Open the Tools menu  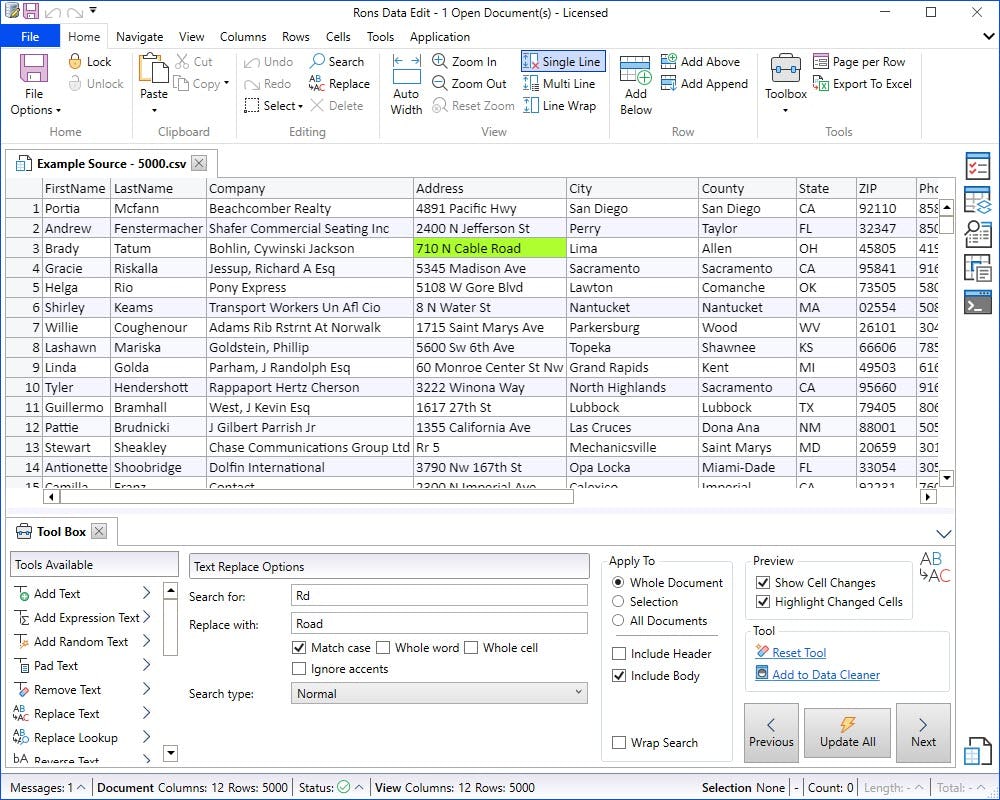[x=379, y=36]
